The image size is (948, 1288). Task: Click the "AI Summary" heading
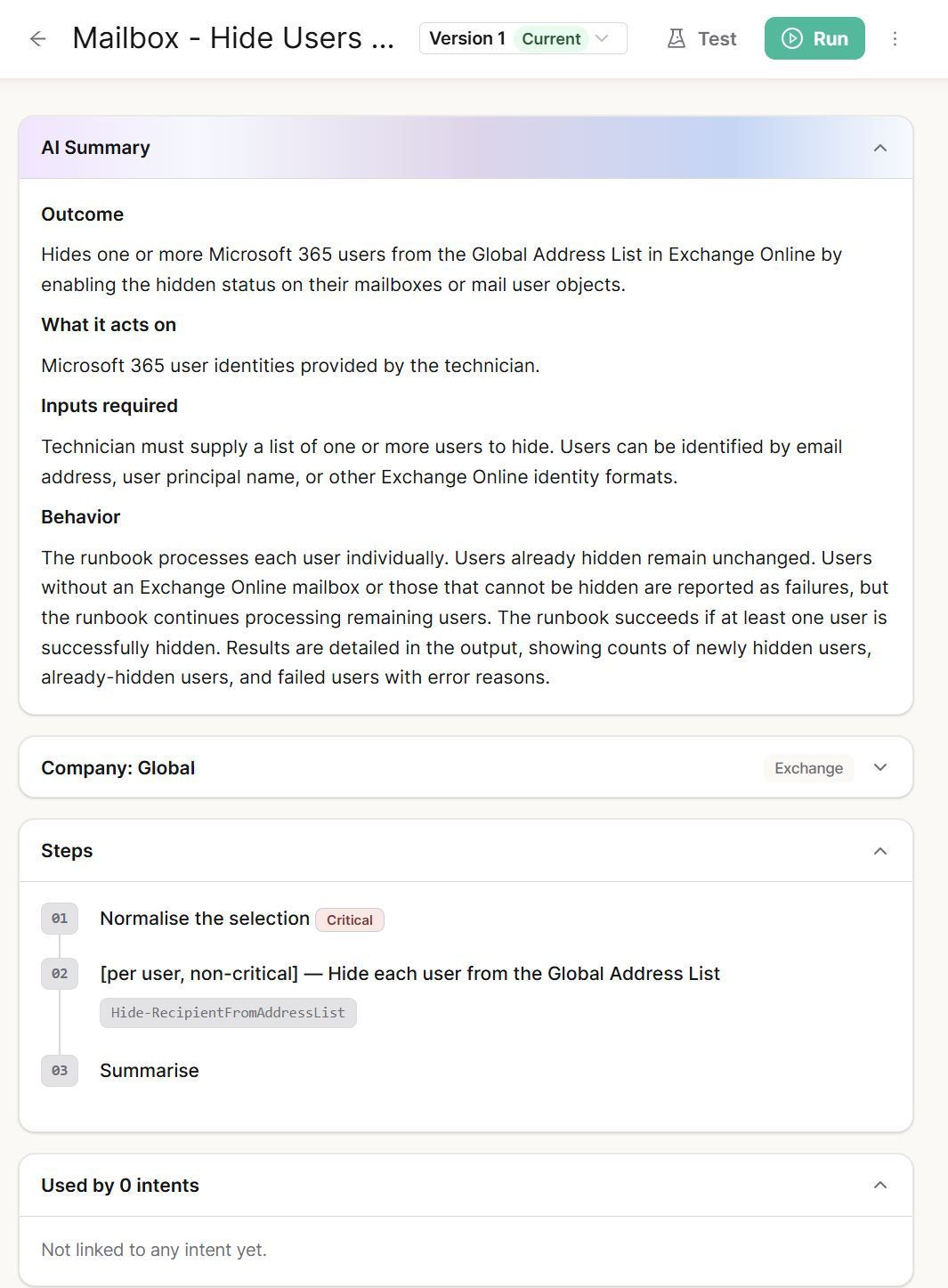(x=95, y=148)
